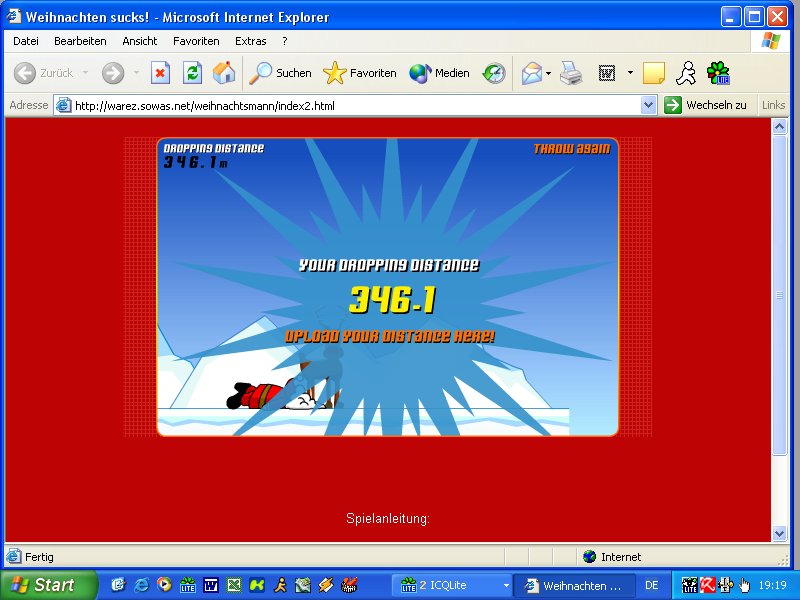Launch the green KaZaA quick launch icon
Screen dimensions: 800x600
pos(257,585)
